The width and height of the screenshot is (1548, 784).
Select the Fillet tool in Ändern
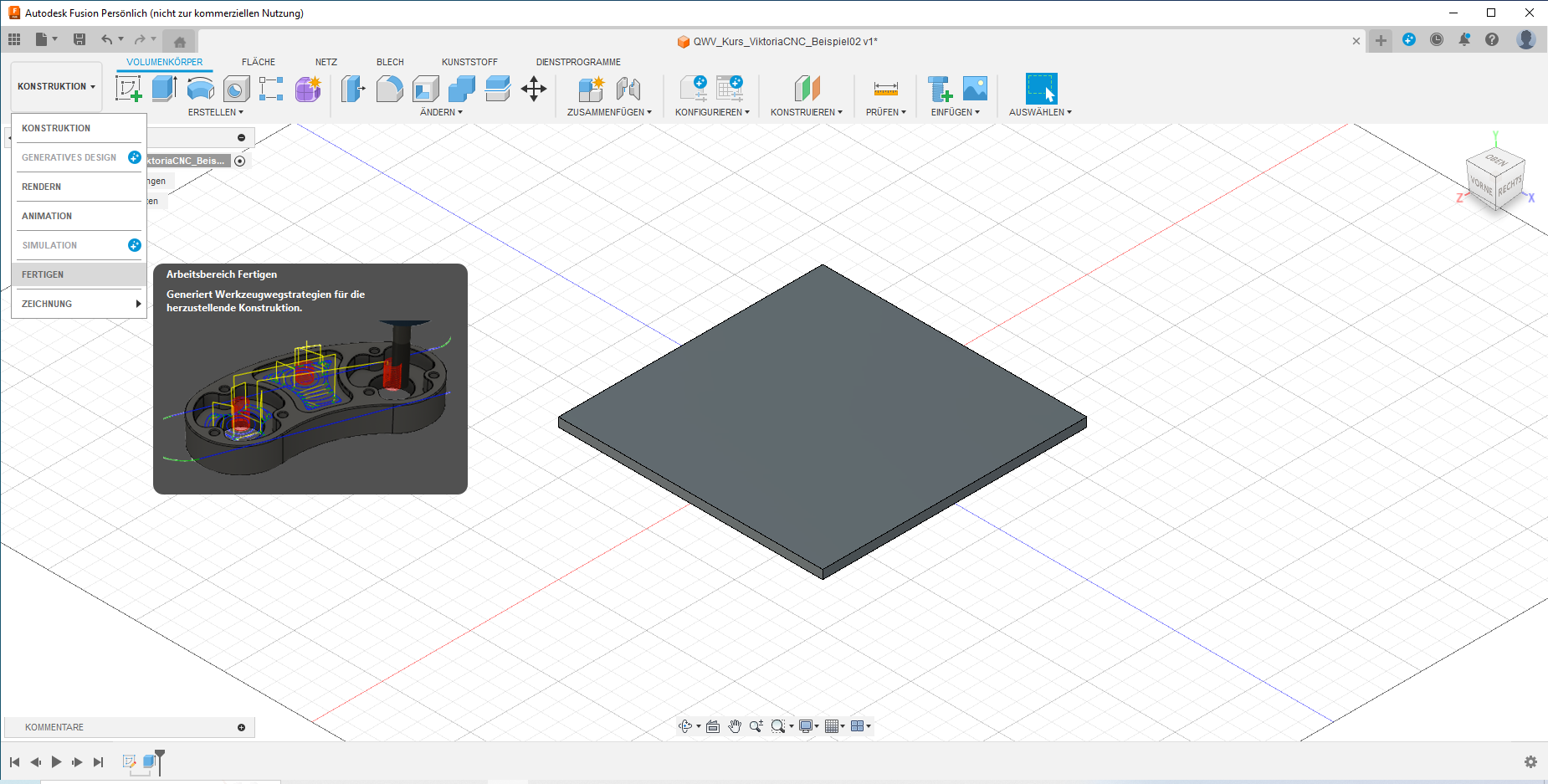pos(389,88)
